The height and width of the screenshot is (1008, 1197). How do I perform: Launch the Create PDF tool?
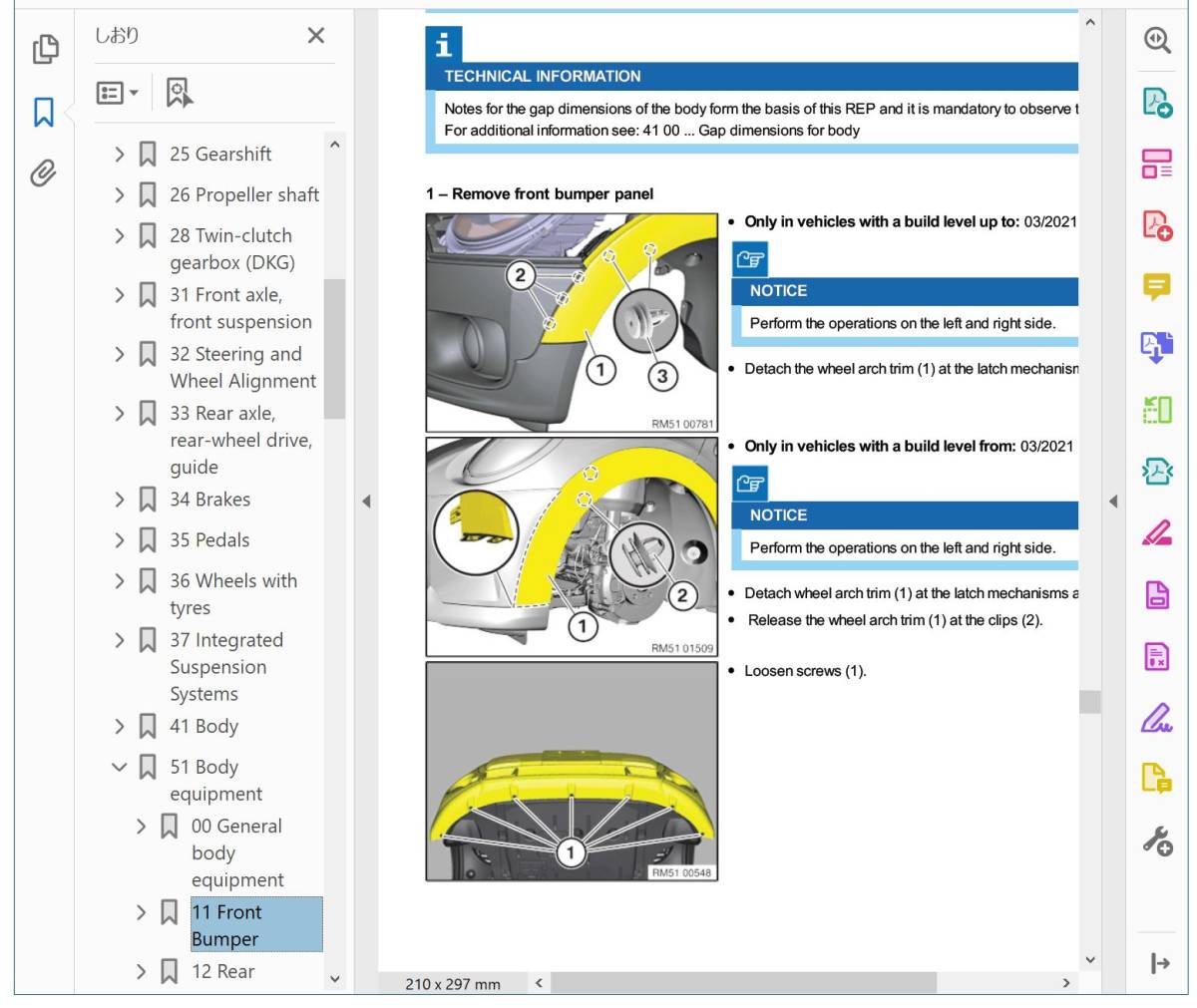1157,103
